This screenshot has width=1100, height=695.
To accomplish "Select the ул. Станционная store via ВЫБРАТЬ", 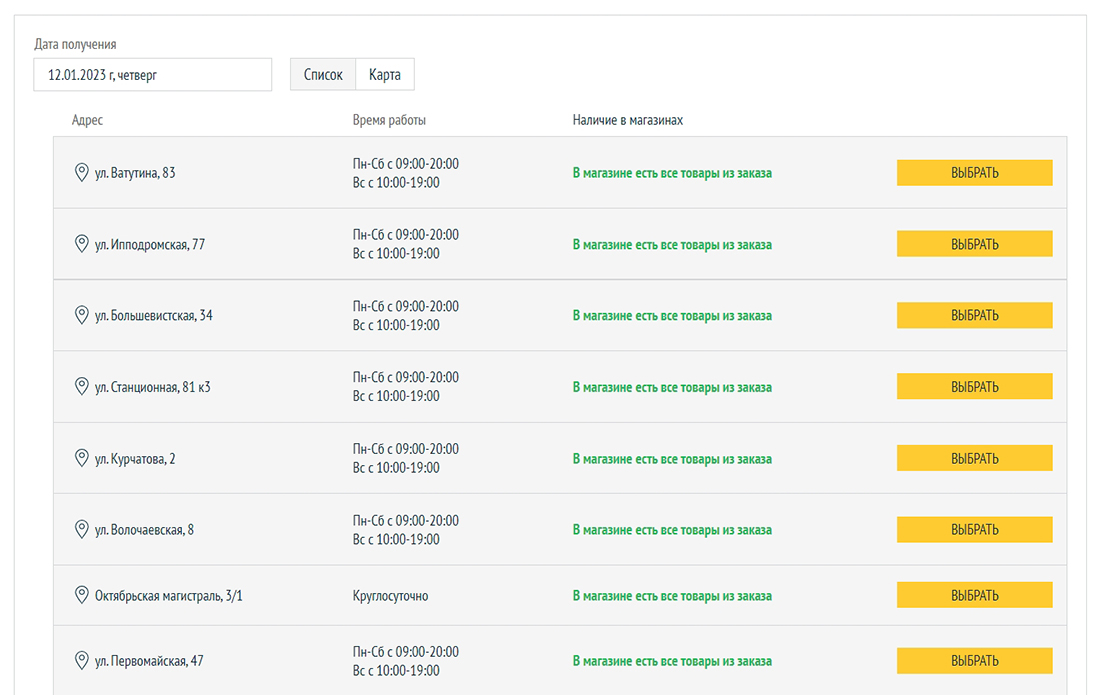I will [974, 387].
